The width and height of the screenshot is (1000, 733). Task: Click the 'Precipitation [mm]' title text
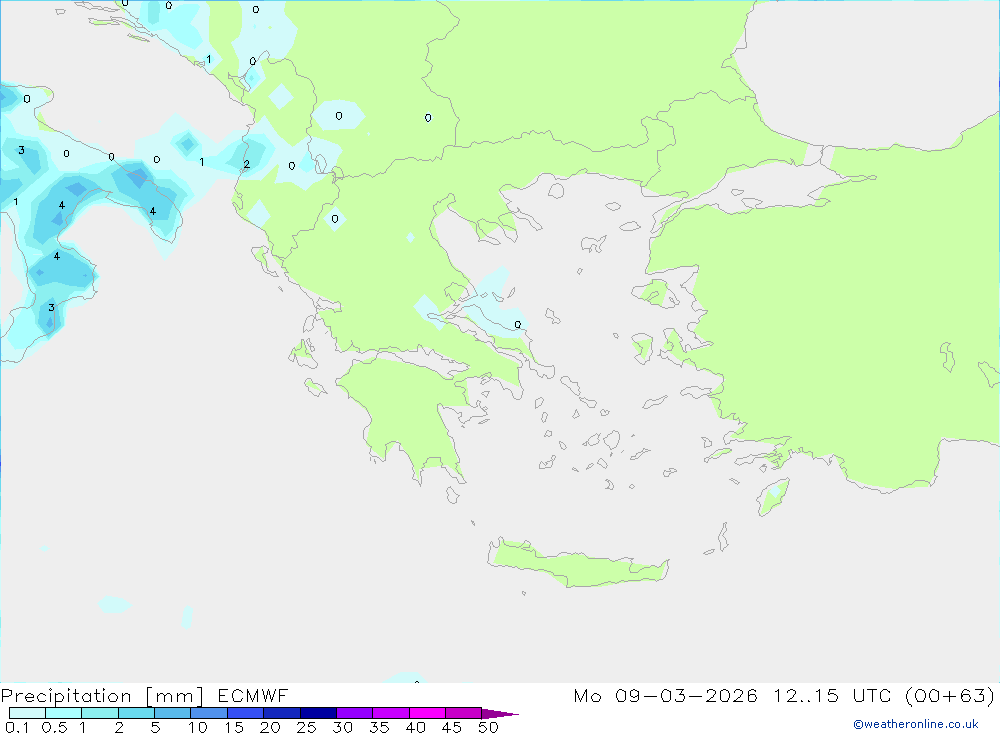click(102, 696)
